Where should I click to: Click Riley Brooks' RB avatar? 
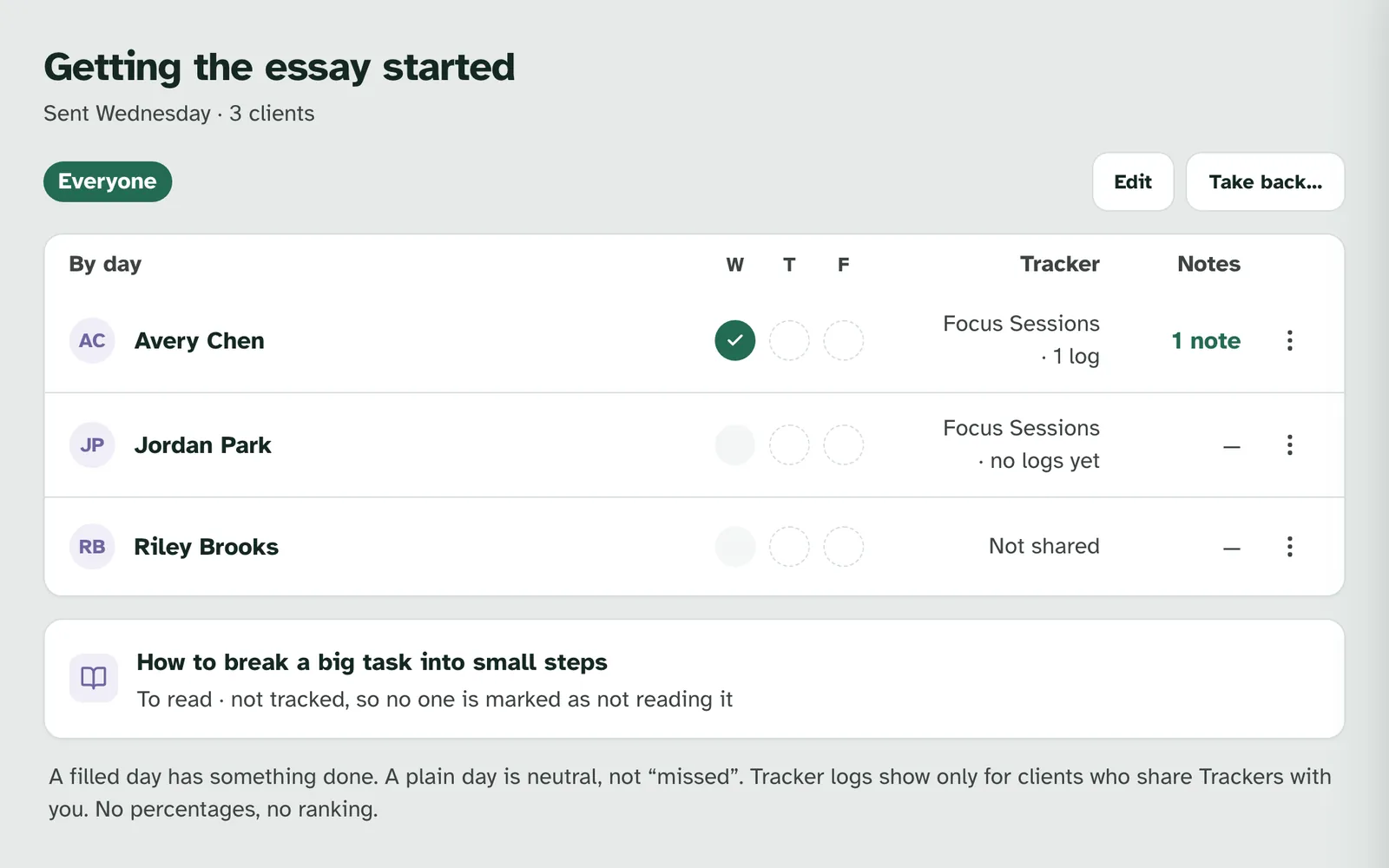coord(92,547)
